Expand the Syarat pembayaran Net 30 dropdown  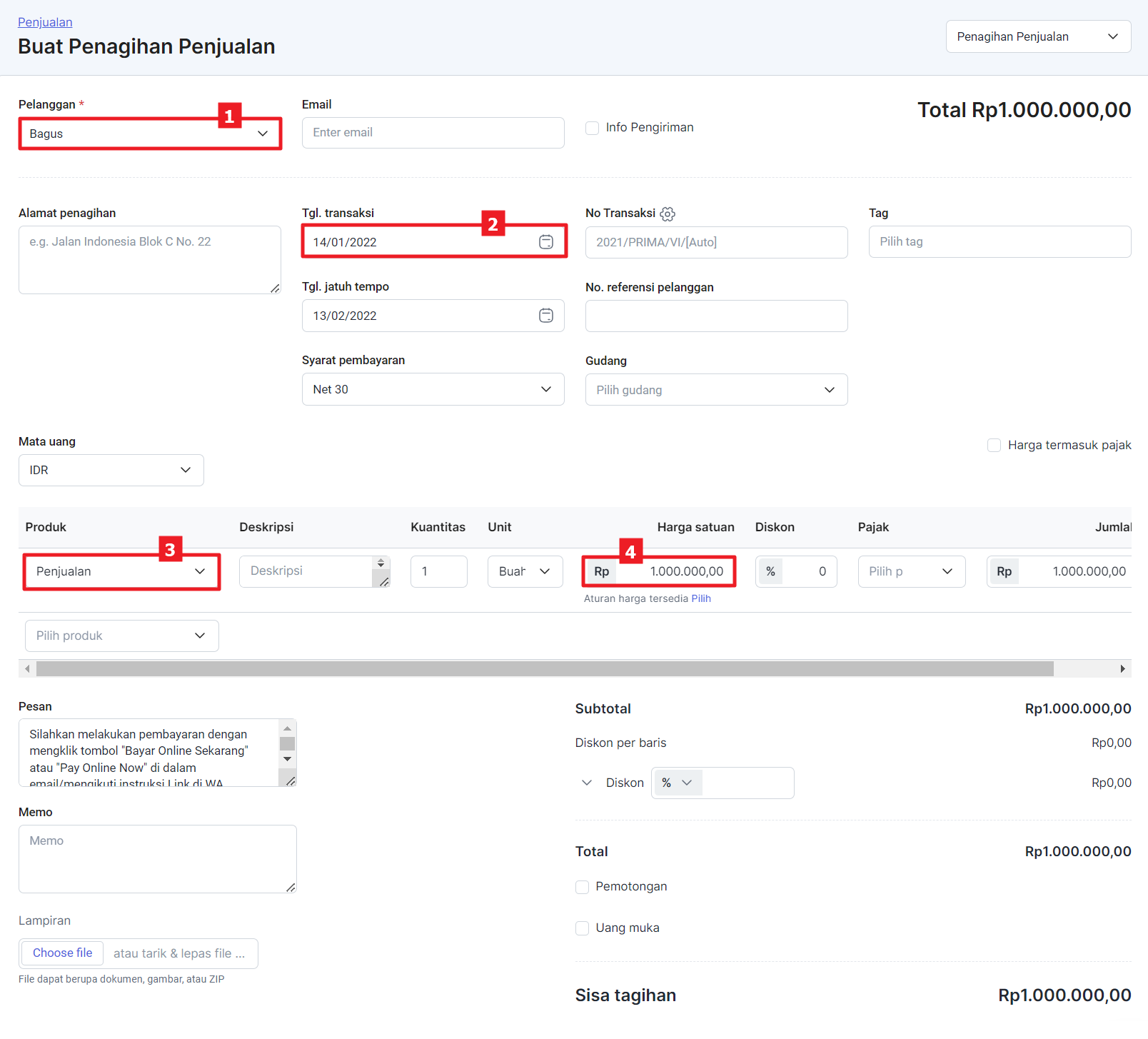pos(433,389)
